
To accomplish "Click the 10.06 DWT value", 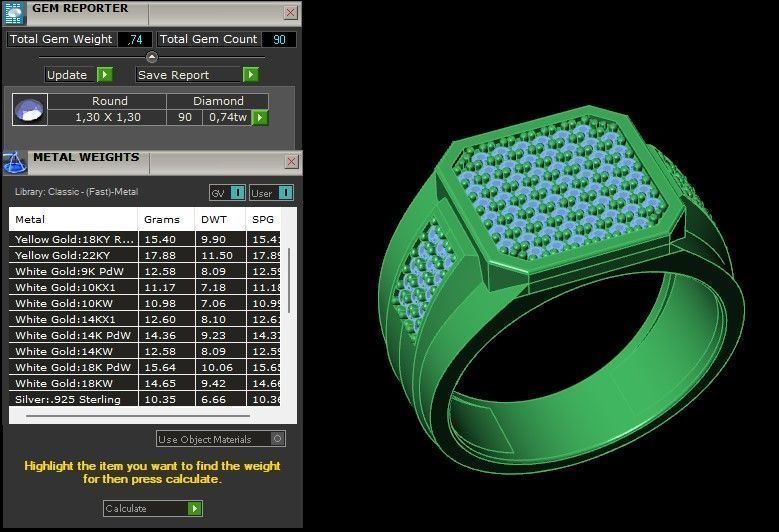I will tap(217, 367).
